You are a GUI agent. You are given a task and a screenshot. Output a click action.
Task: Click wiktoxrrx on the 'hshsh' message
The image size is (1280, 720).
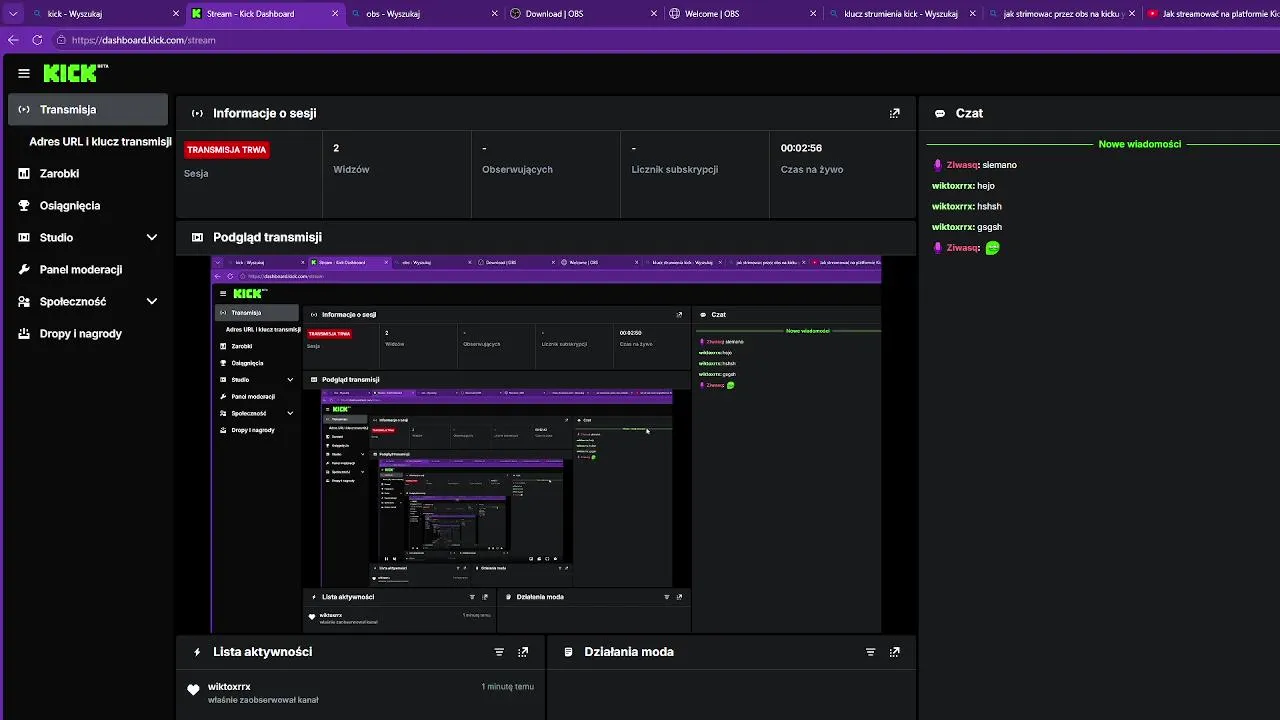952,207
